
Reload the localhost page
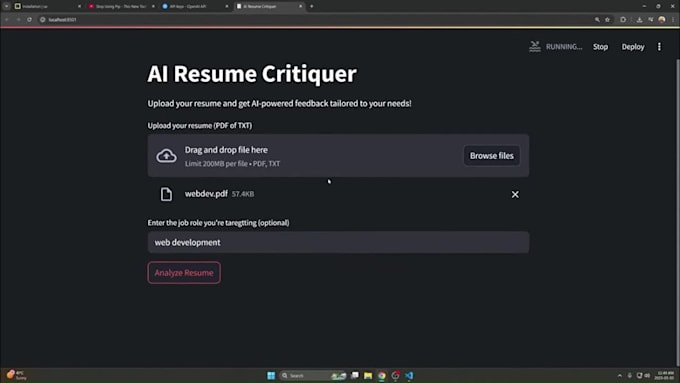(29, 20)
